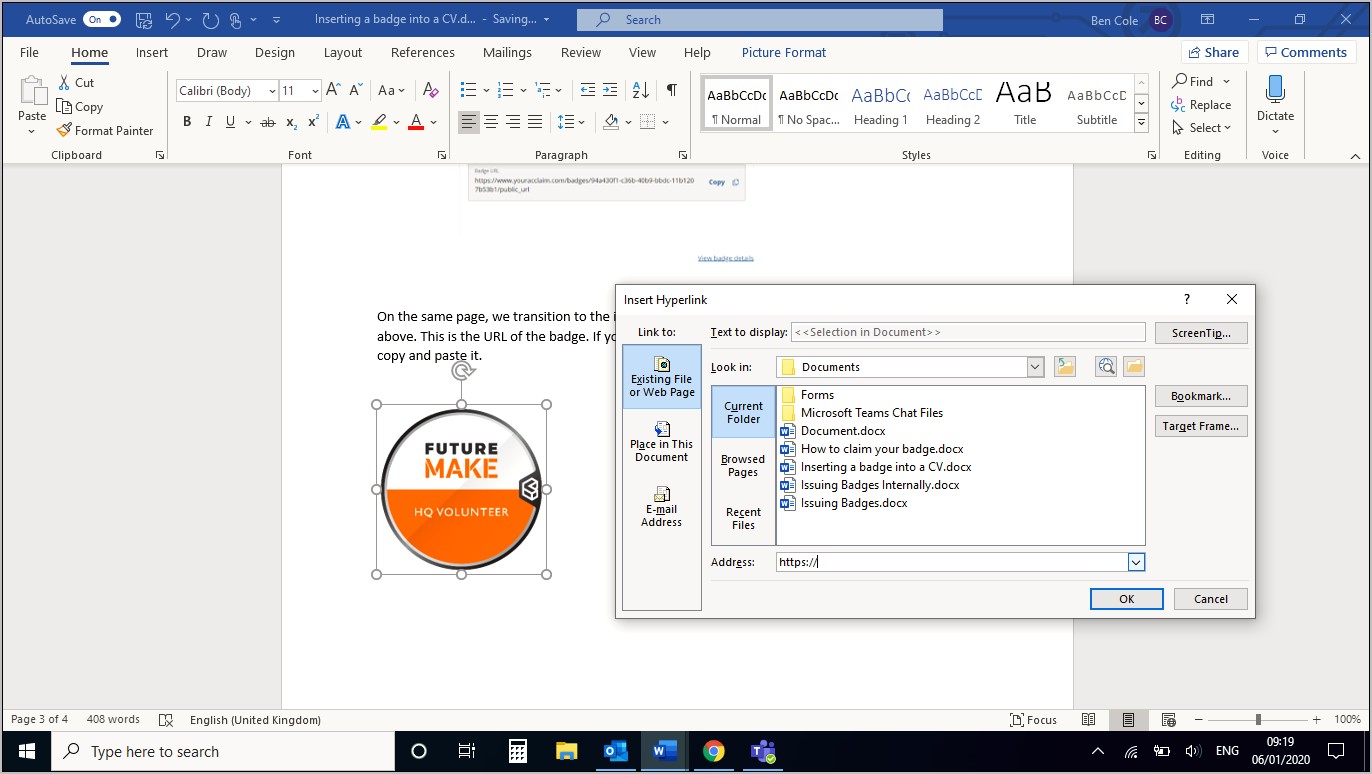Decrease paragraph indent
Viewport: 1372px width, 774px height.
(588, 90)
